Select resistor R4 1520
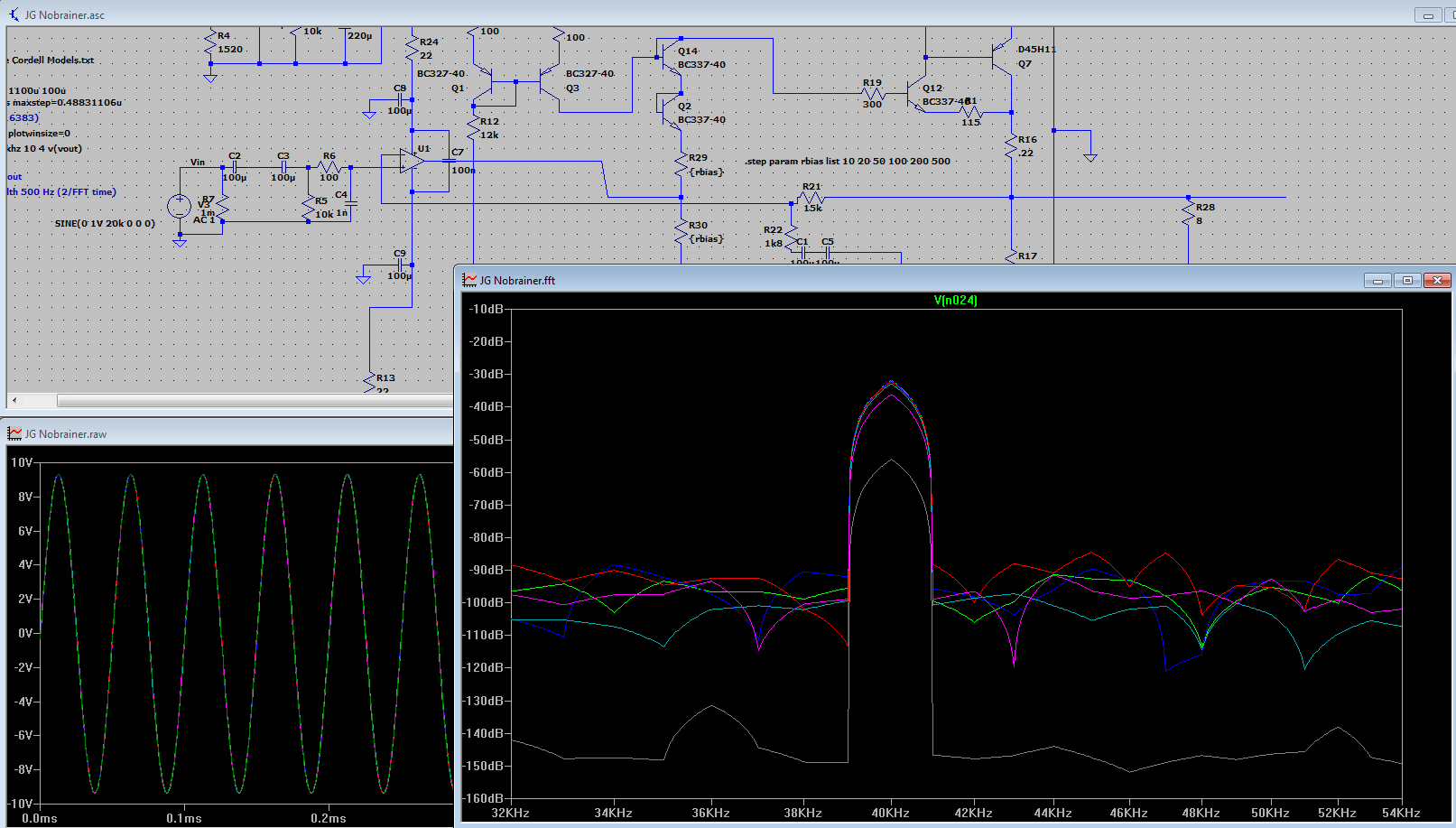 (210, 42)
